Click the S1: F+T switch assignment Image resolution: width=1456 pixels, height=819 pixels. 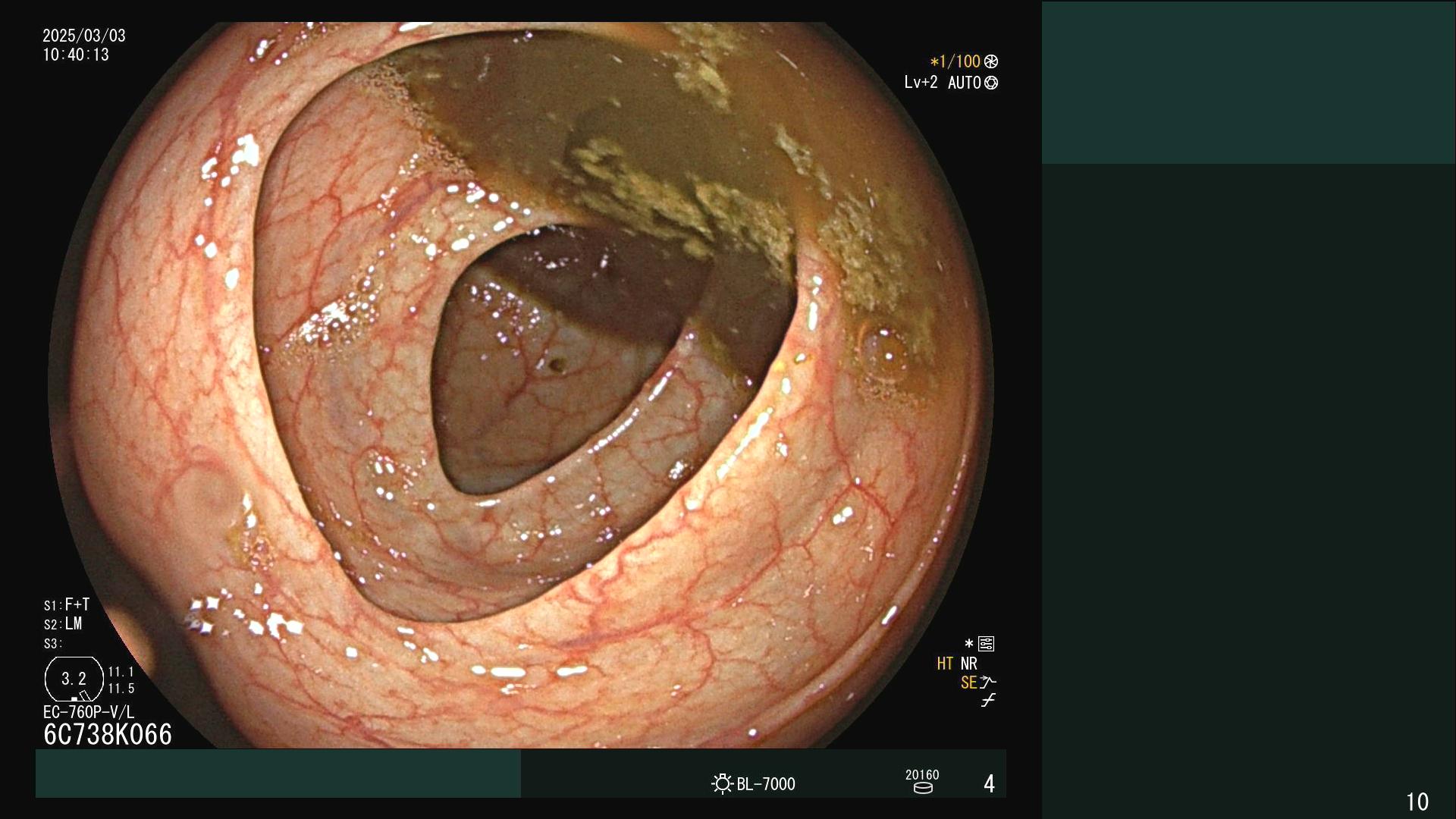(x=67, y=604)
